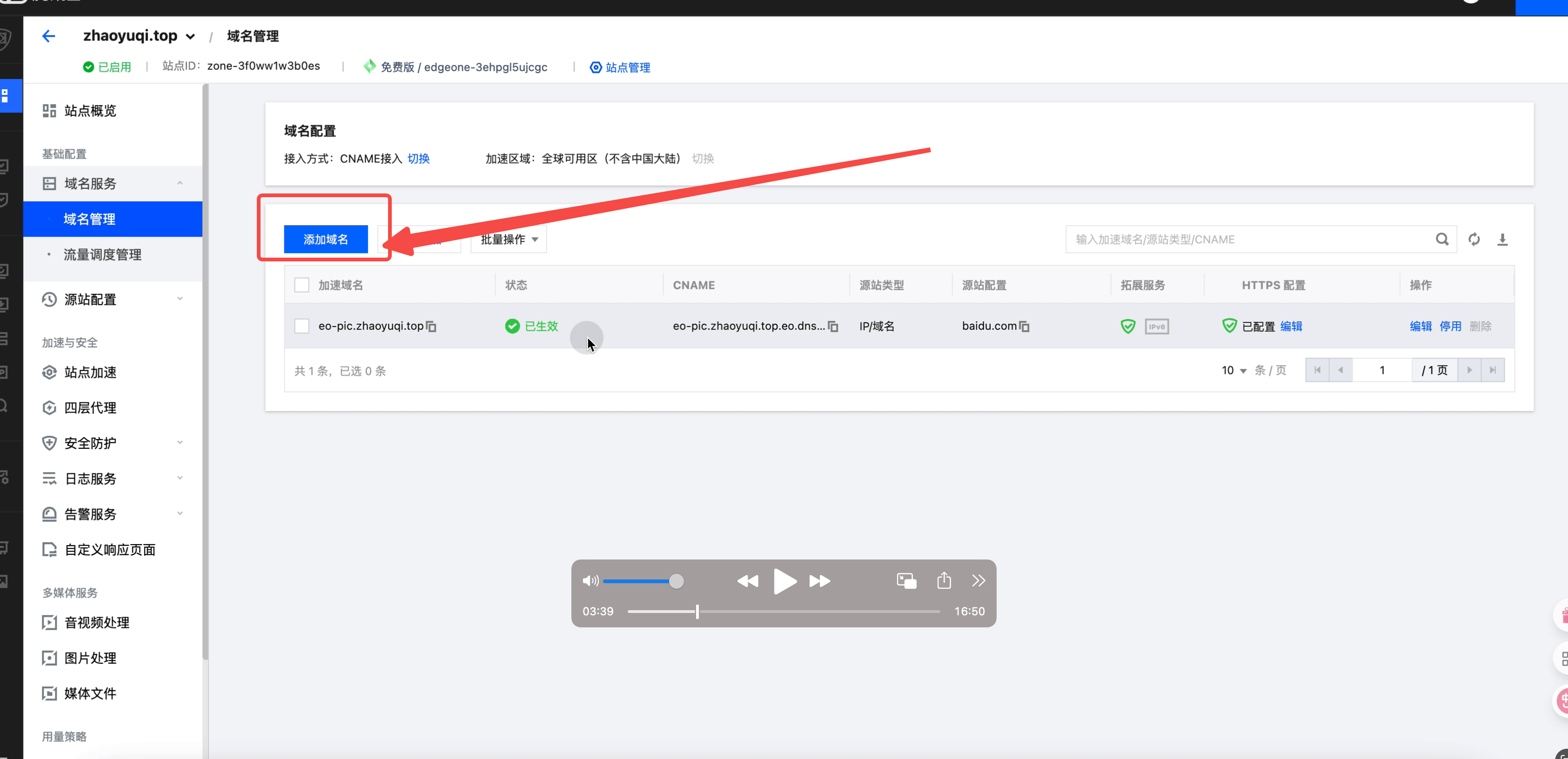Expand the 安全防护 sidebar group

[x=180, y=442]
